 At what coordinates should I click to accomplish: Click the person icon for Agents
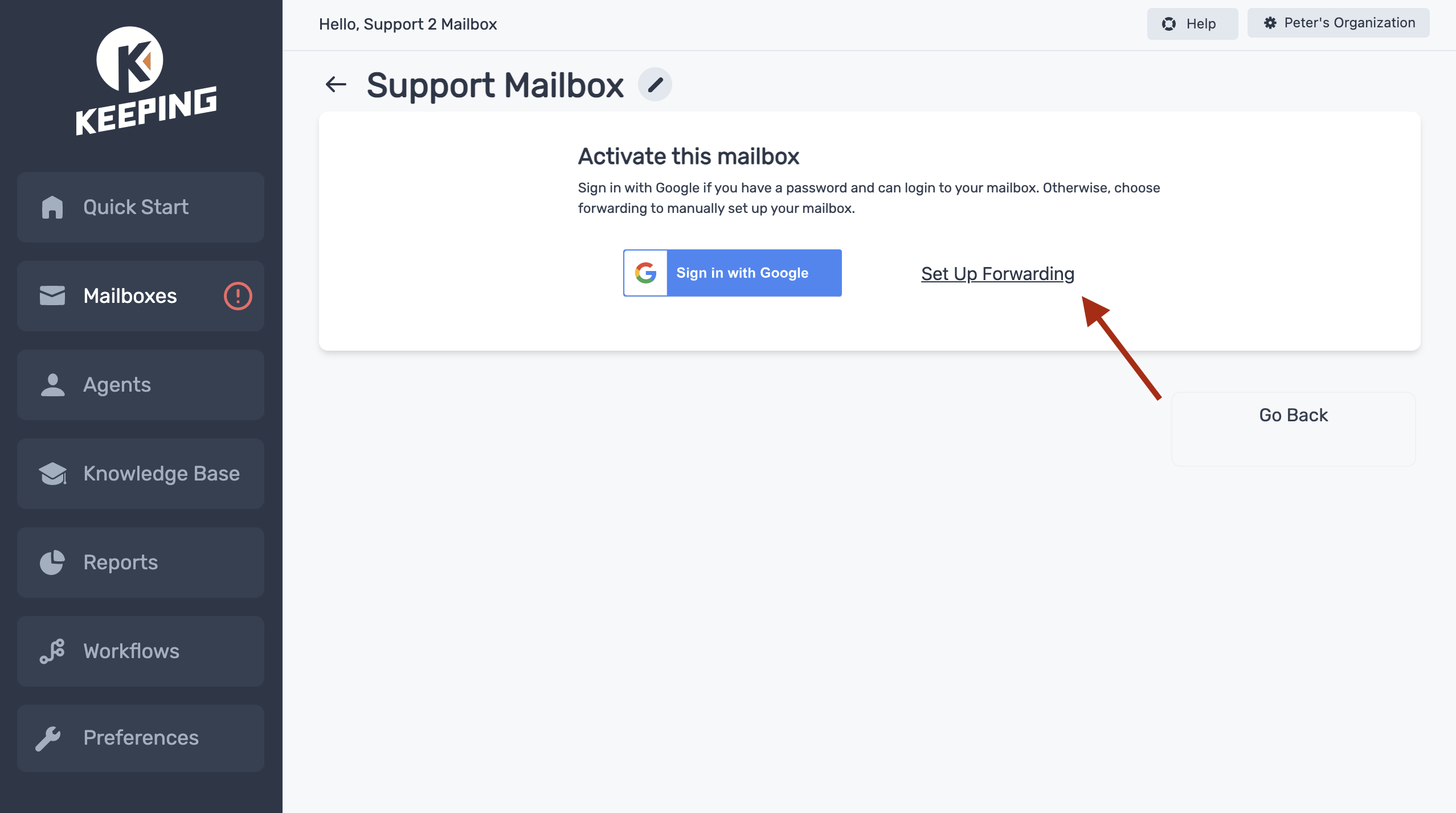[53, 385]
